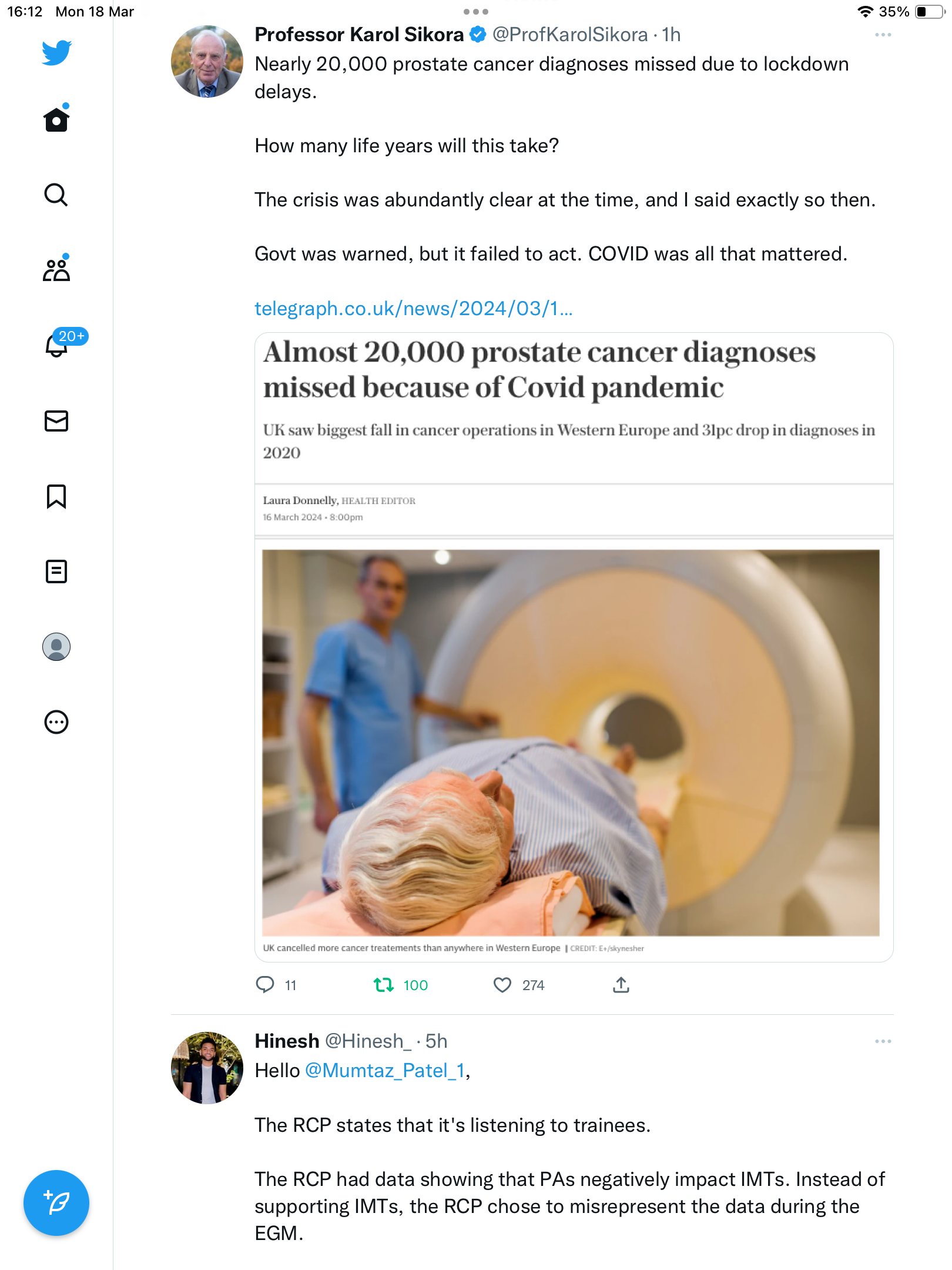Reply to Karol Sikora's tweet
The image size is (952, 1270).
(x=265, y=984)
